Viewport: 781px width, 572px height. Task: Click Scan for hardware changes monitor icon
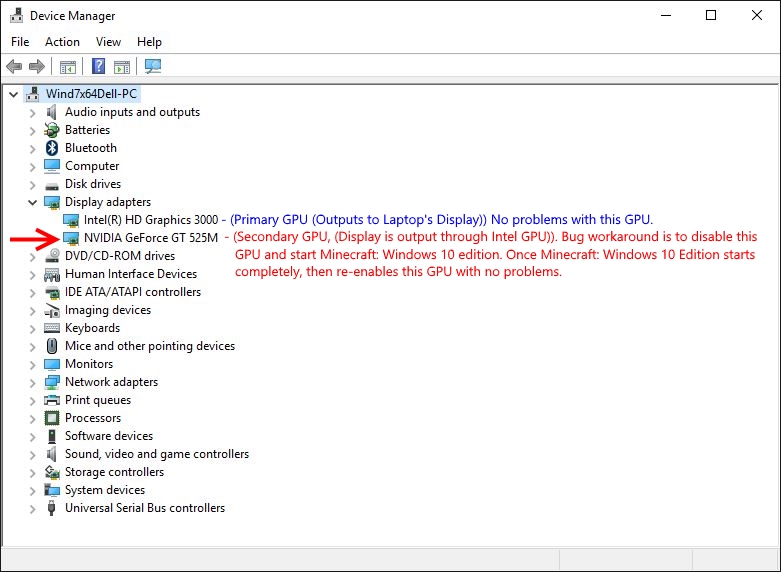point(153,67)
